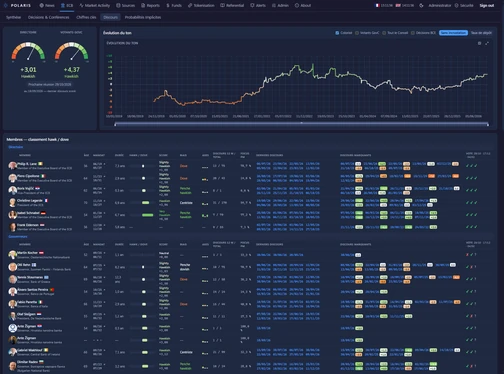
Task: Click the Membres classement hawk / dove heading
Action: coord(37,139)
